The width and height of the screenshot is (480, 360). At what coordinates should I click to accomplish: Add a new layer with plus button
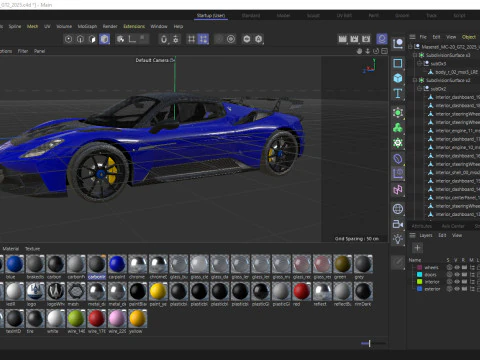point(417,248)
